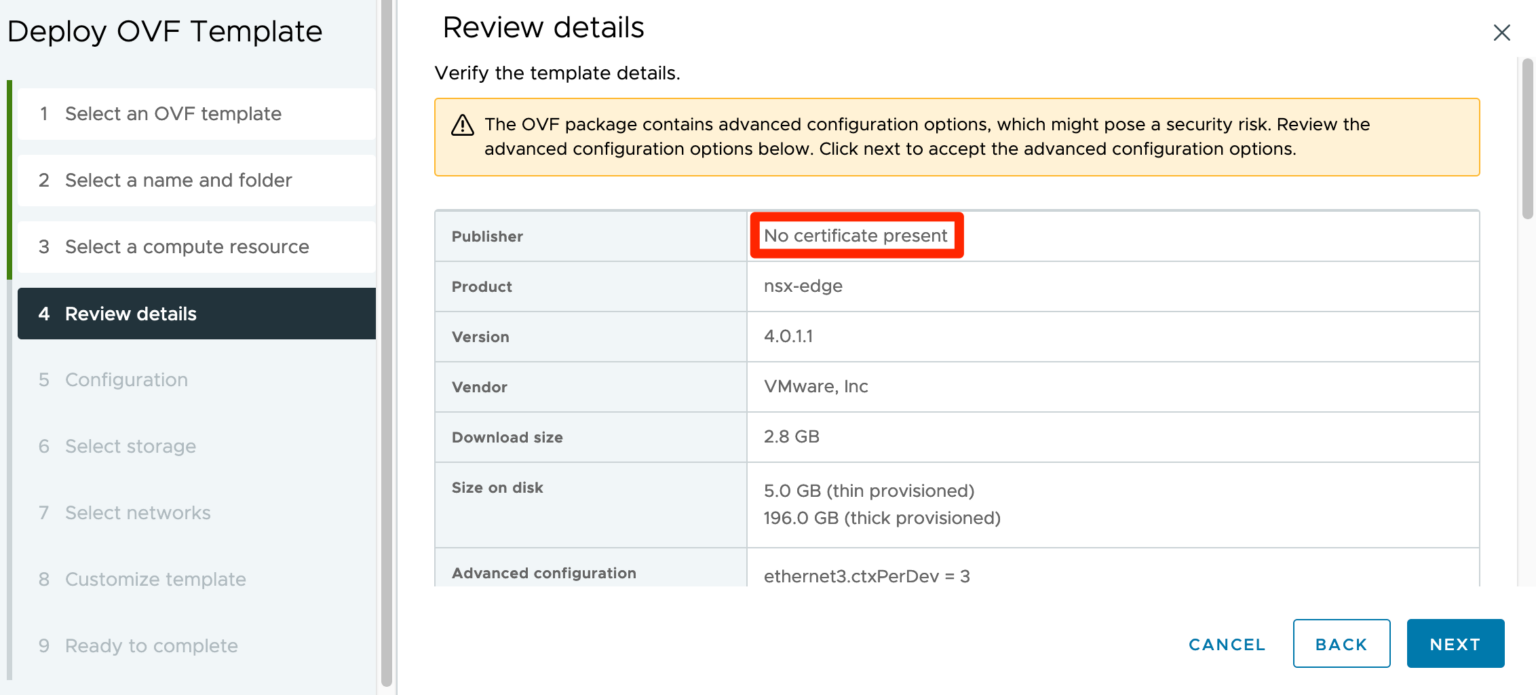The width and height of the screenshot is (1536, 695).
Task: Open step 3 Select a compute resource
Action: [187, 246]
